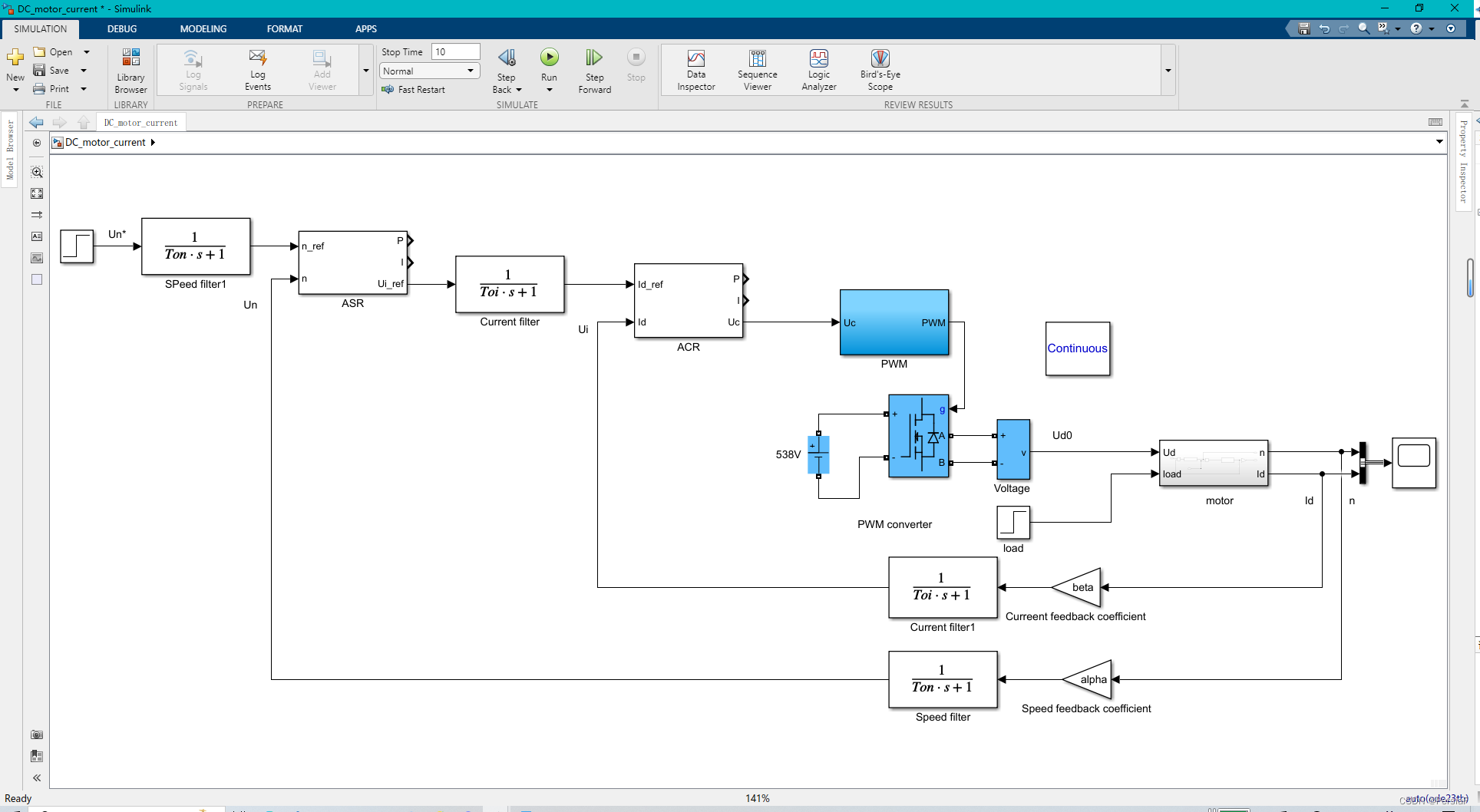Click Save in the quick access toolbar
This screenshot has height=812, width=1480.
click(x=1303, y=28)
